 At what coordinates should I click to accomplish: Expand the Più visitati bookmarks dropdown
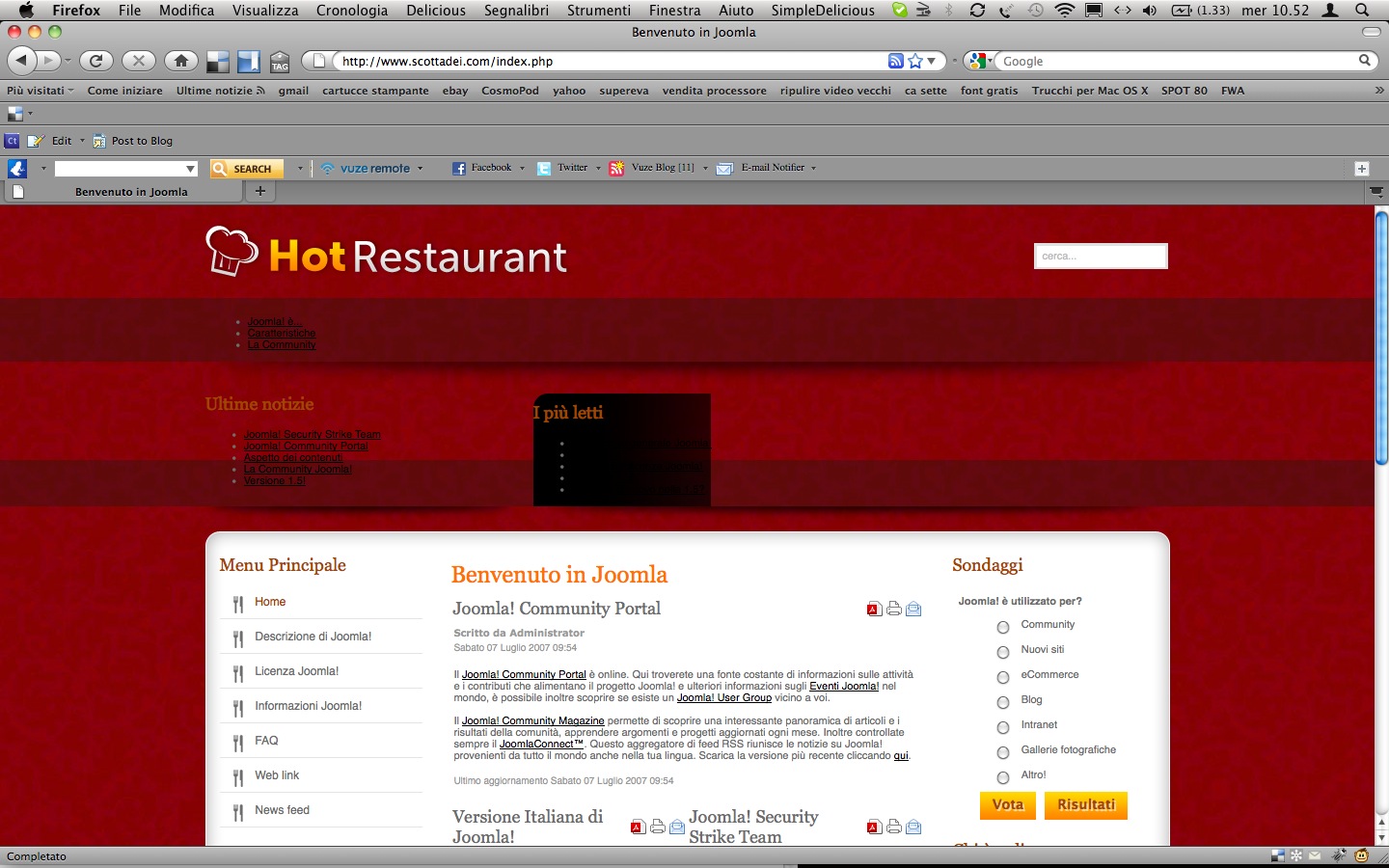point(41,91)
